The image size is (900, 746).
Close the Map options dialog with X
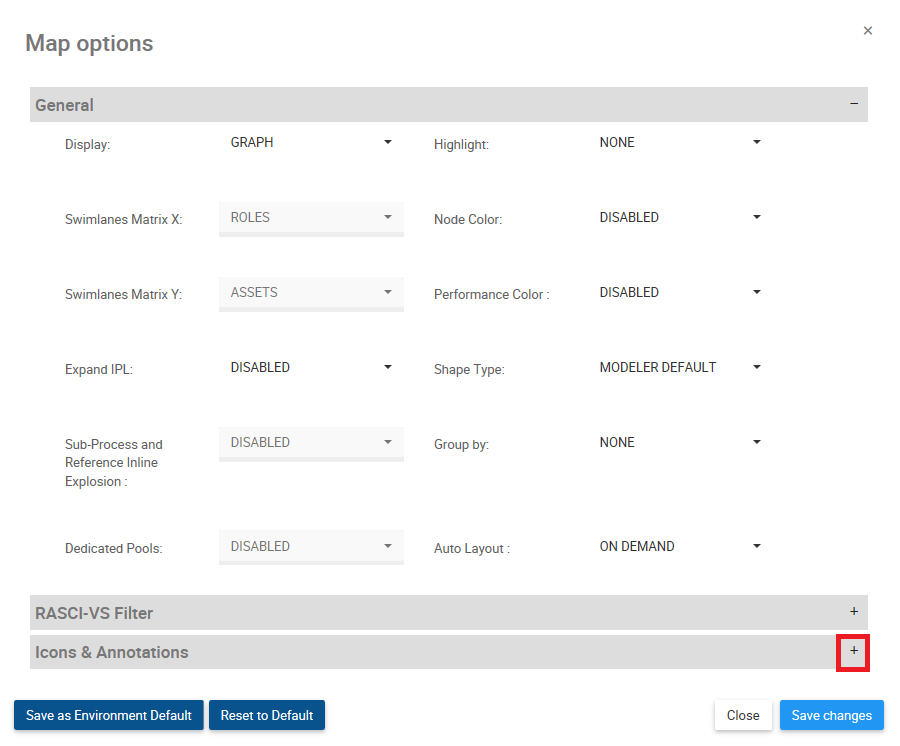[868, 31]
